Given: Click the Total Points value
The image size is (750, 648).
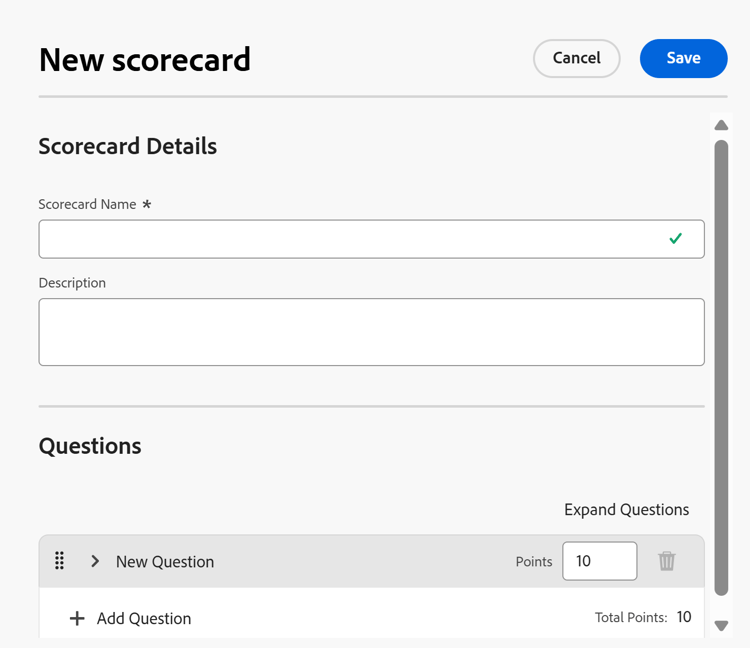Looking at the screenshot, I should click(684, 617).
